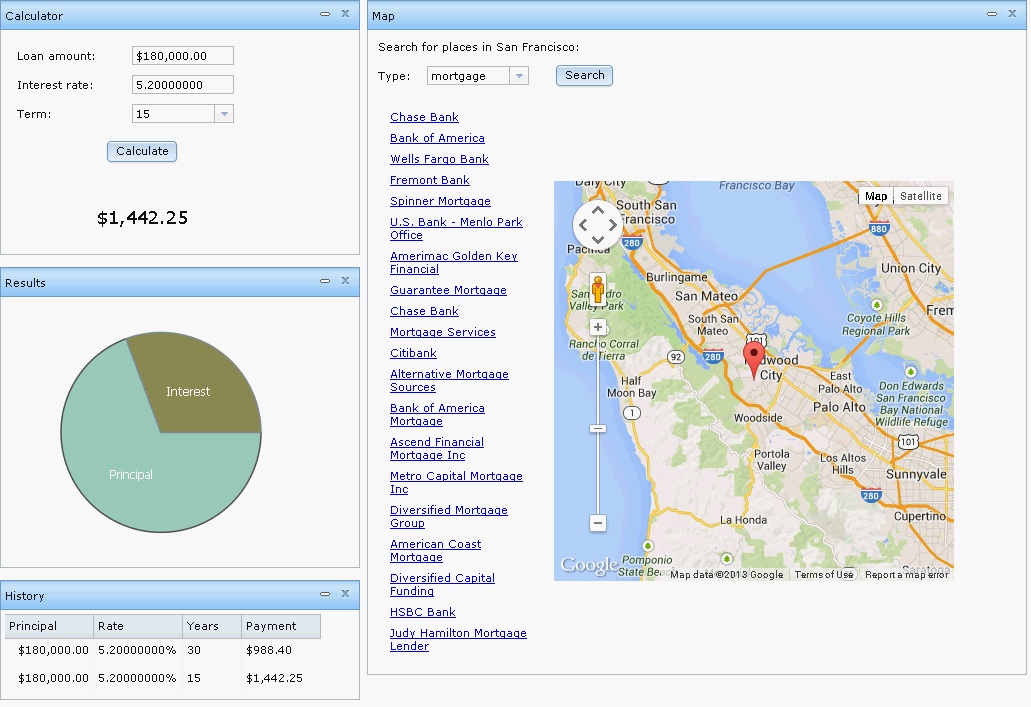Open the Citibank link

coord(413,353)
